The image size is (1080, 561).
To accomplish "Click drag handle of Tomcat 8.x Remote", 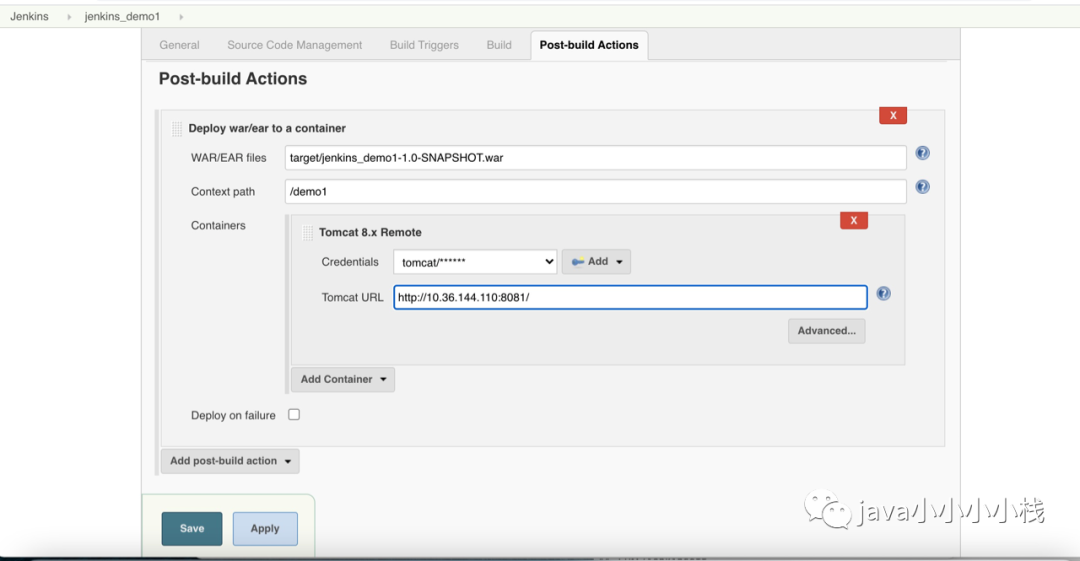I will tap(308, 233).
